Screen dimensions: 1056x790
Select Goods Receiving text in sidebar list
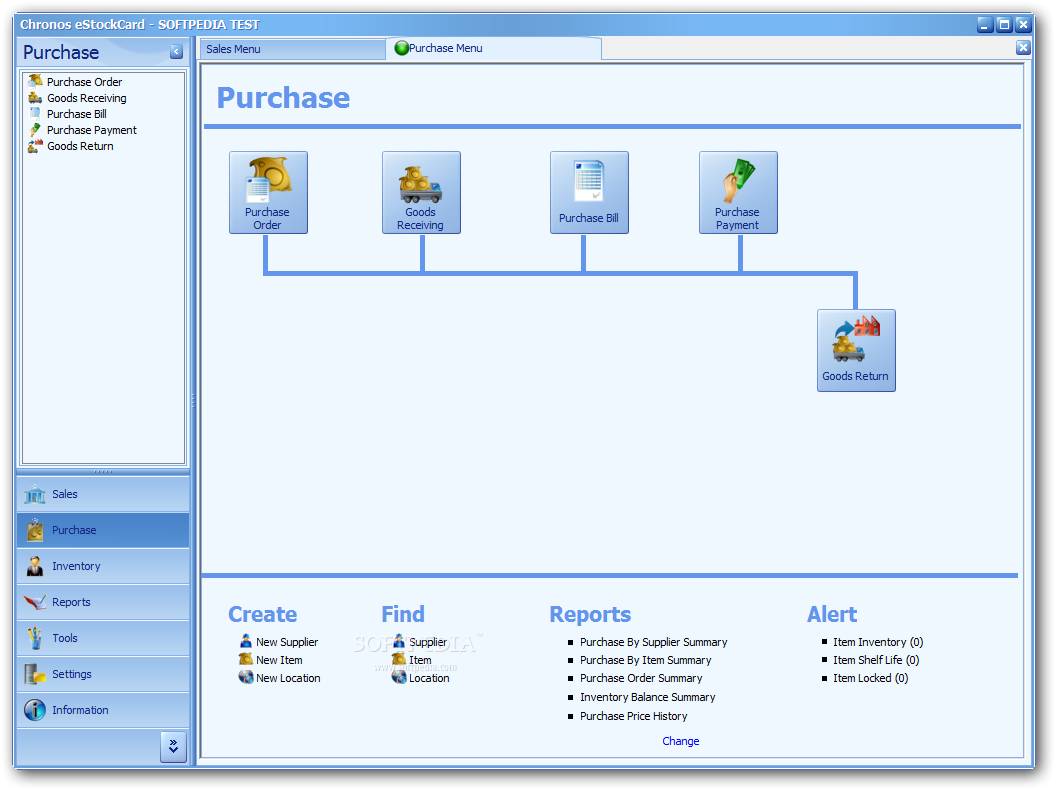[x=86, y=98]
